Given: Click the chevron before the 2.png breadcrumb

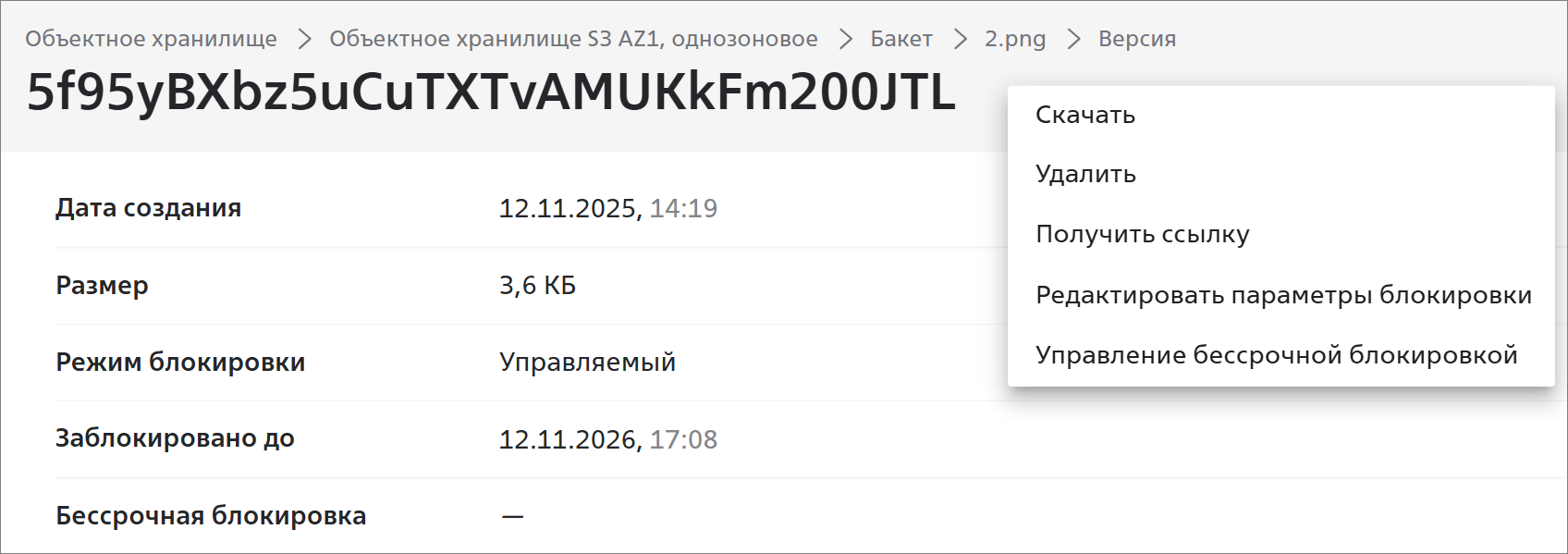Looking at the screenshot, I should point(960,39).
